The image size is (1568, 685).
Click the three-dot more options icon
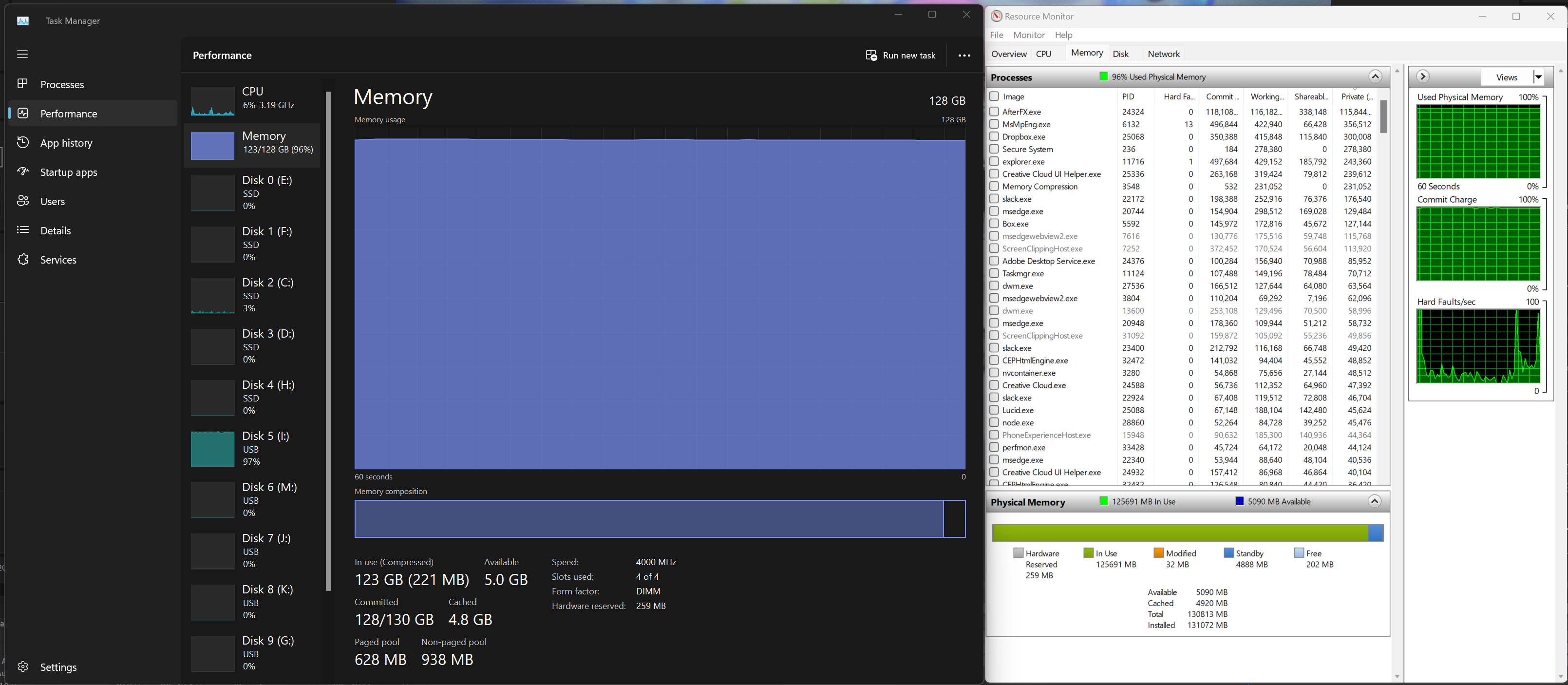tap(964, 56)
